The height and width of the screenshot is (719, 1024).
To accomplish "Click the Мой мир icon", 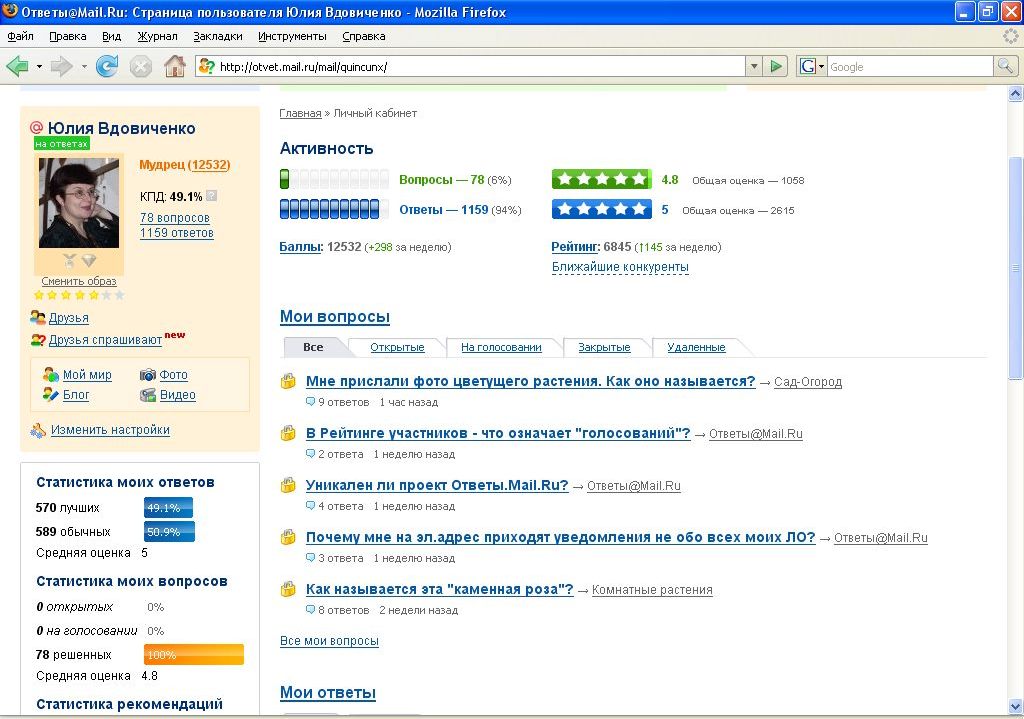I will click(x=51, y=375).
